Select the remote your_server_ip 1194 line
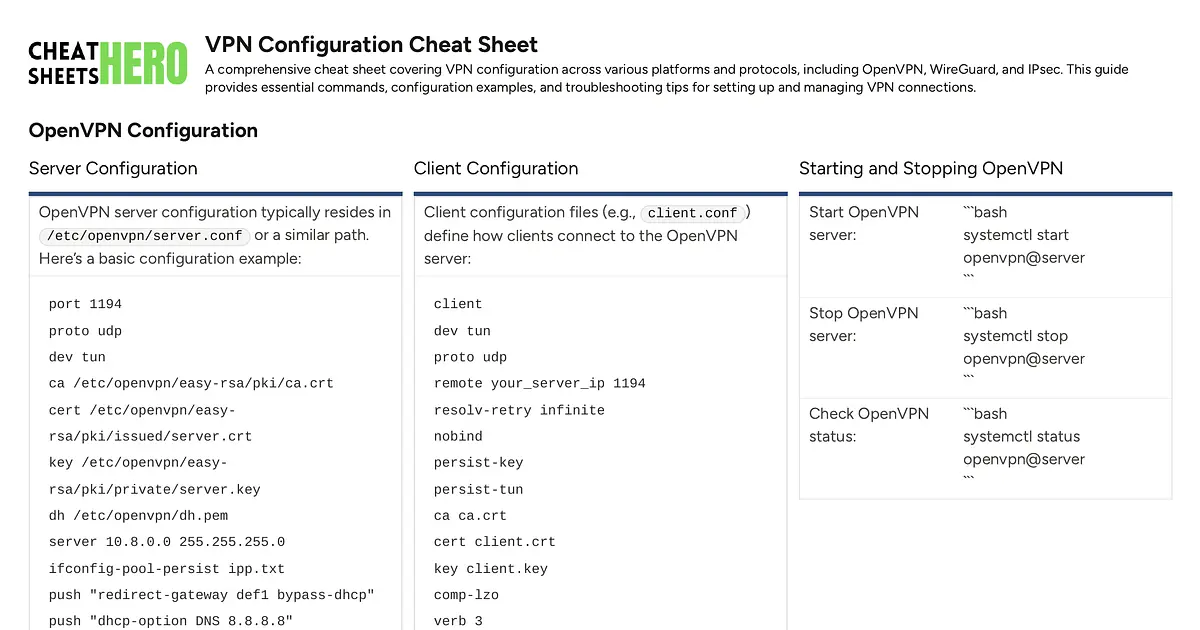This screenshot has width=1200, height=630. pyautogui.click(x=540, y=383)
